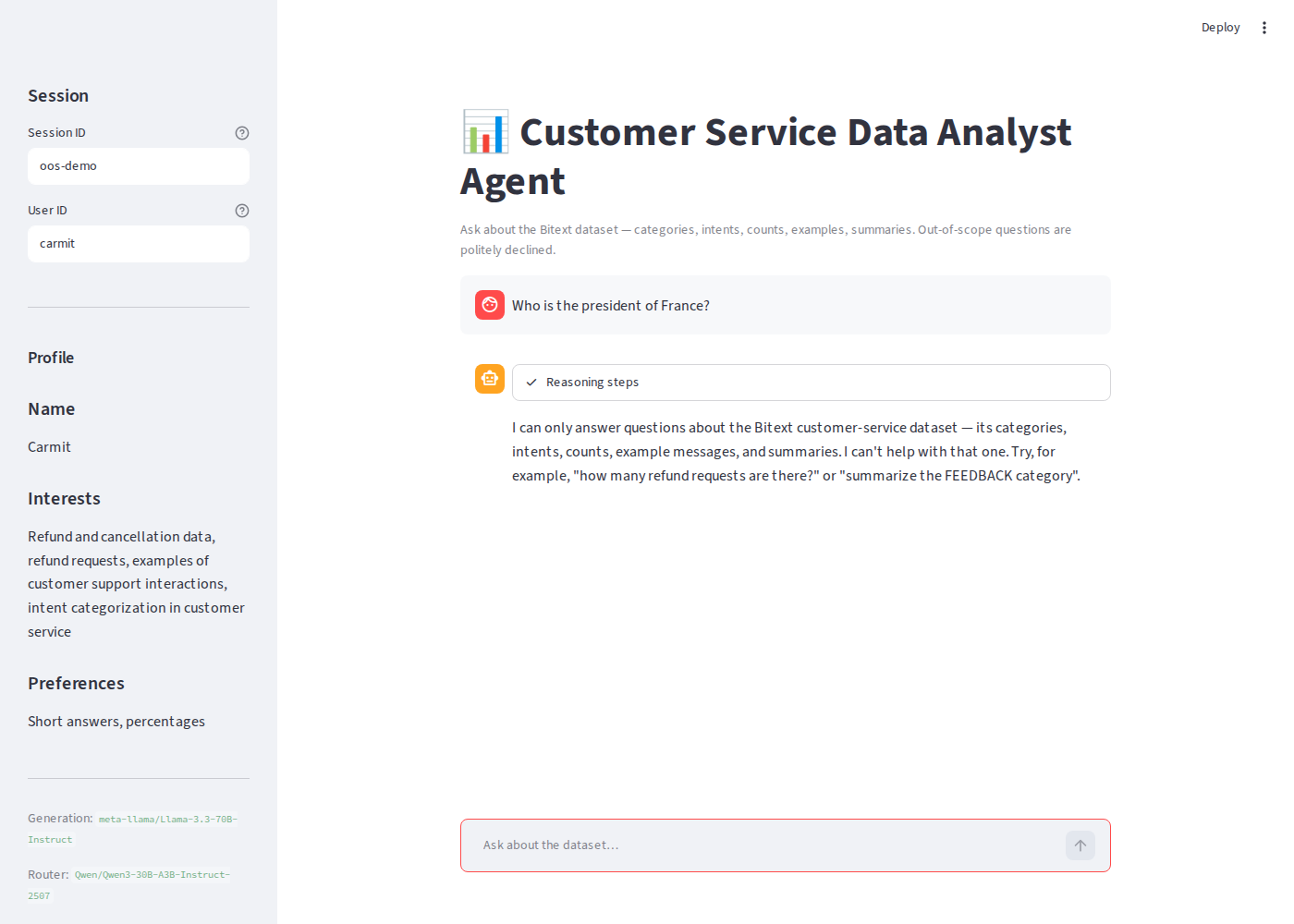Click the Llama-3.3-70B generation model tag
Viewport: 1294px width, 924px height.
(x=133, y=829)
